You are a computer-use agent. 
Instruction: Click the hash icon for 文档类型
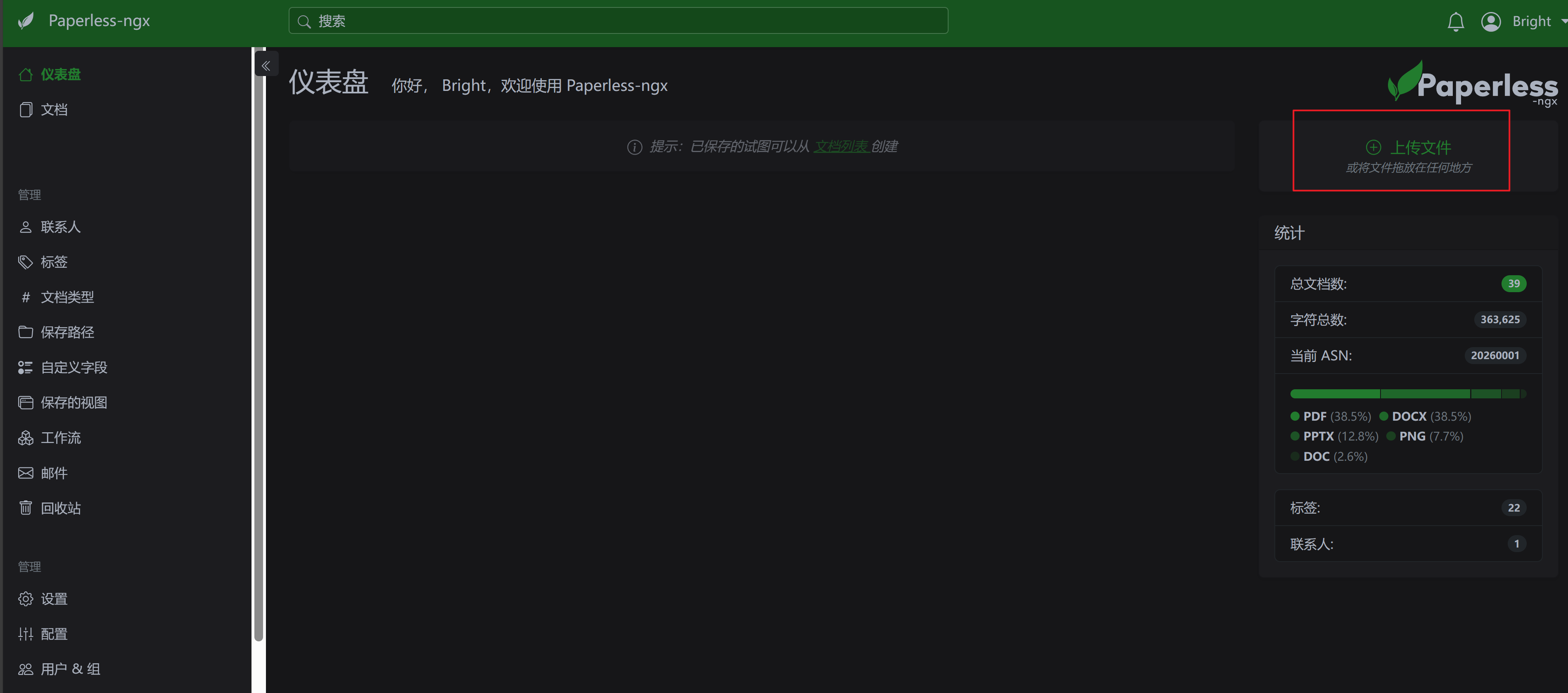coord(26,297)
